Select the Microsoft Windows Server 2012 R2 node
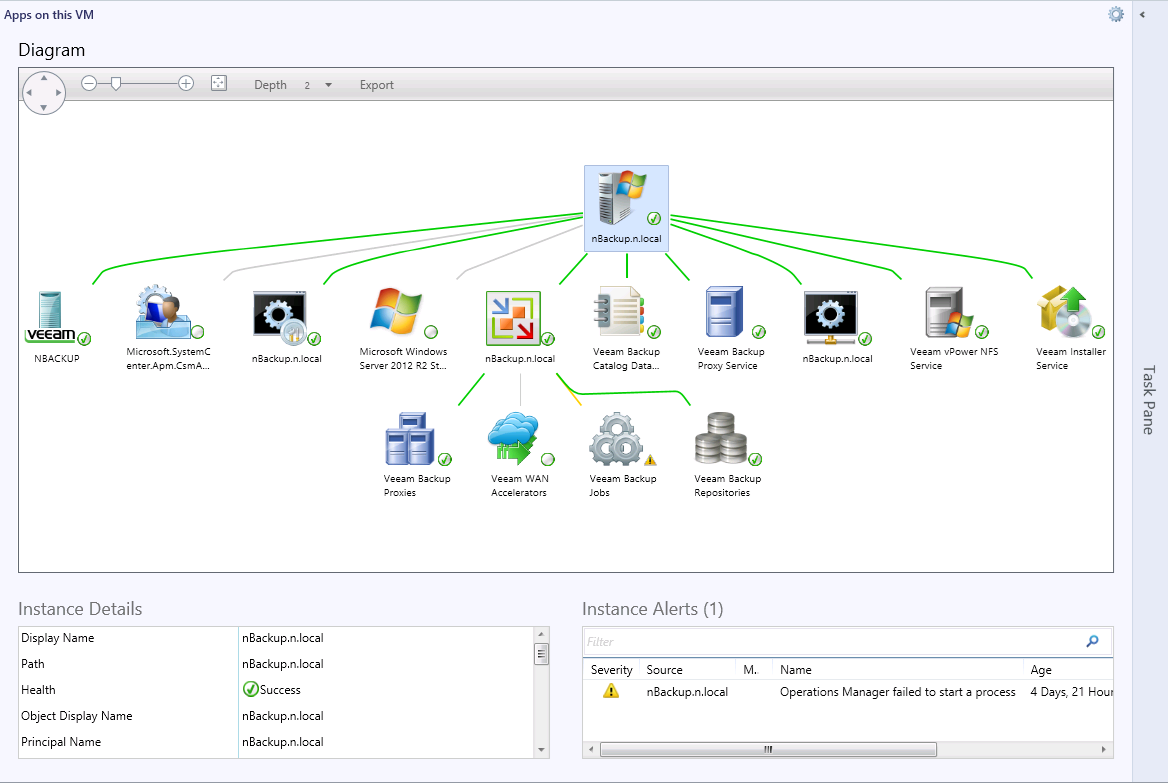1168x783 pixels. click(x=403, y=328)
